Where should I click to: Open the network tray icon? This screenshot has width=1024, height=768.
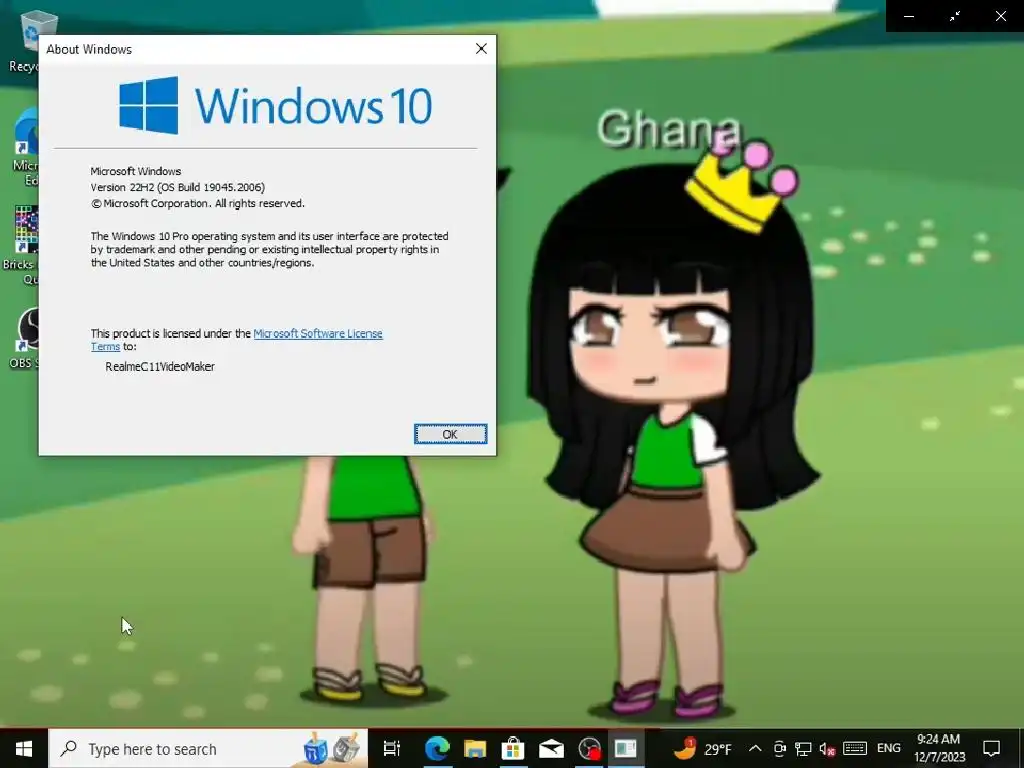point(803,748)
